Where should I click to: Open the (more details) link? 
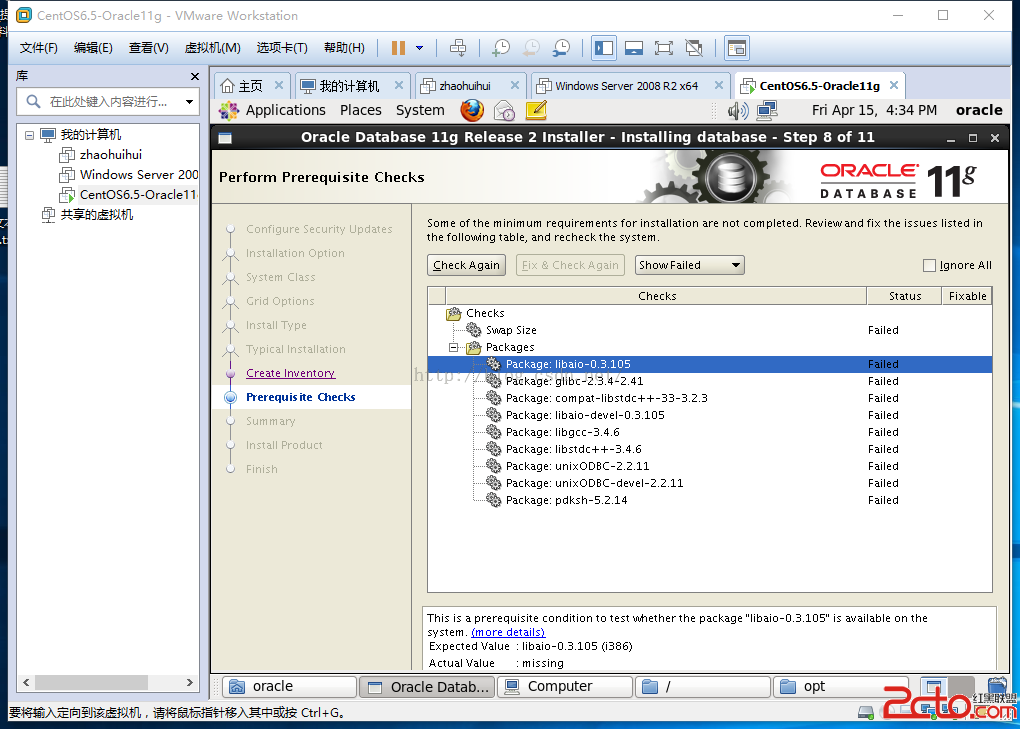pyautogui.click(x=508, y=632)
